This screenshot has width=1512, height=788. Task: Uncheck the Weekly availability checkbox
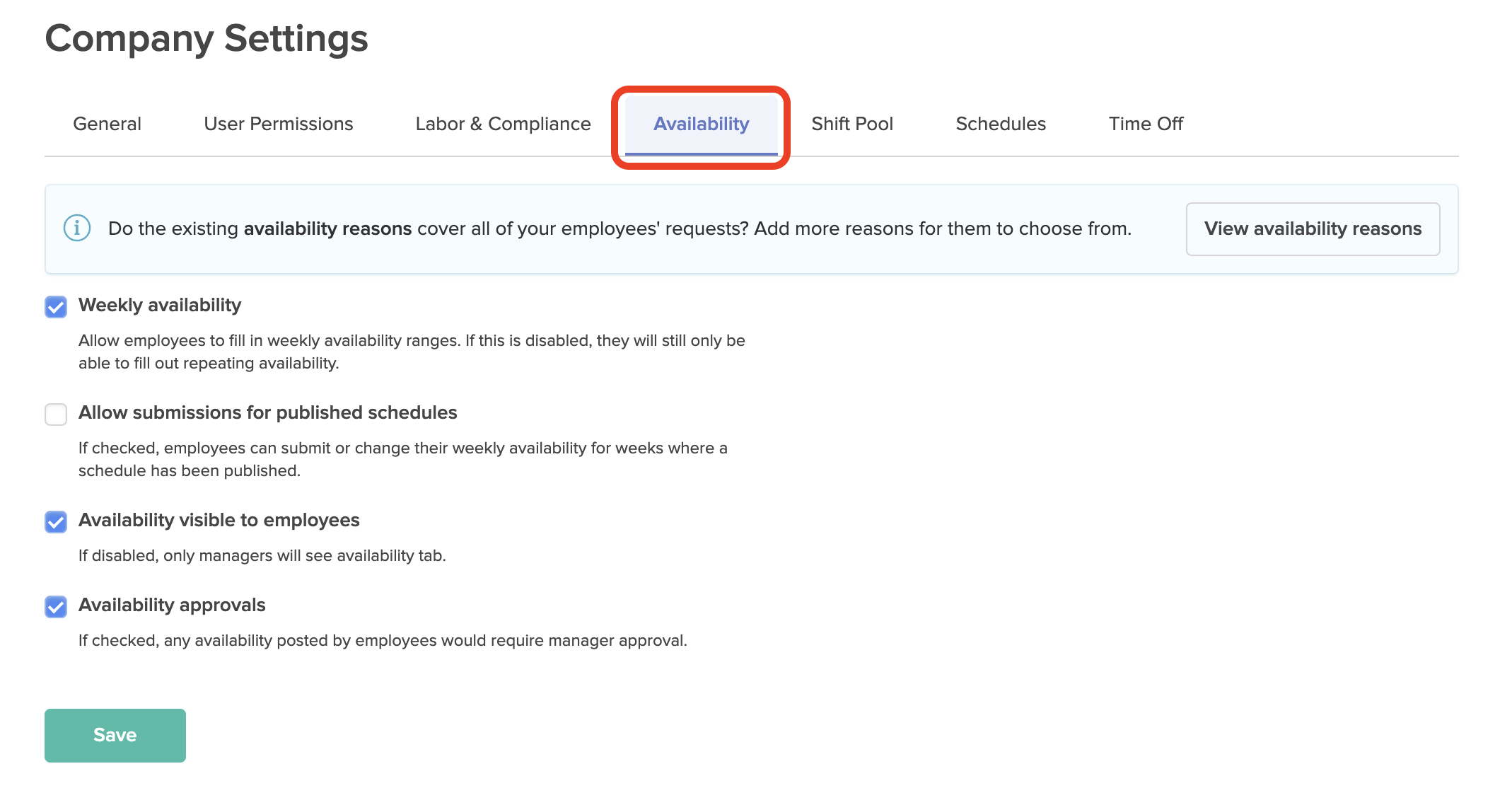56,306
